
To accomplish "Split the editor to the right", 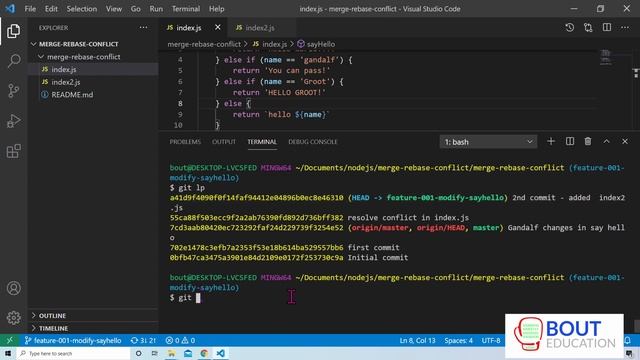I will click(x=607, y=27).
